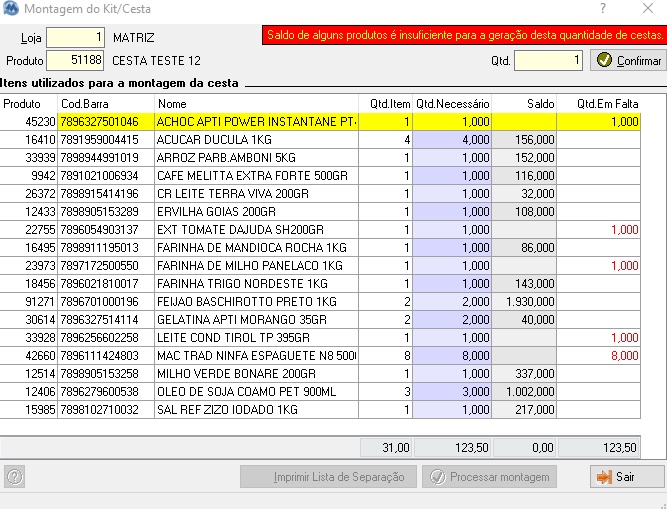Click the Produto code field 51188
The image size is (667, 509).
tap(75, 60)
